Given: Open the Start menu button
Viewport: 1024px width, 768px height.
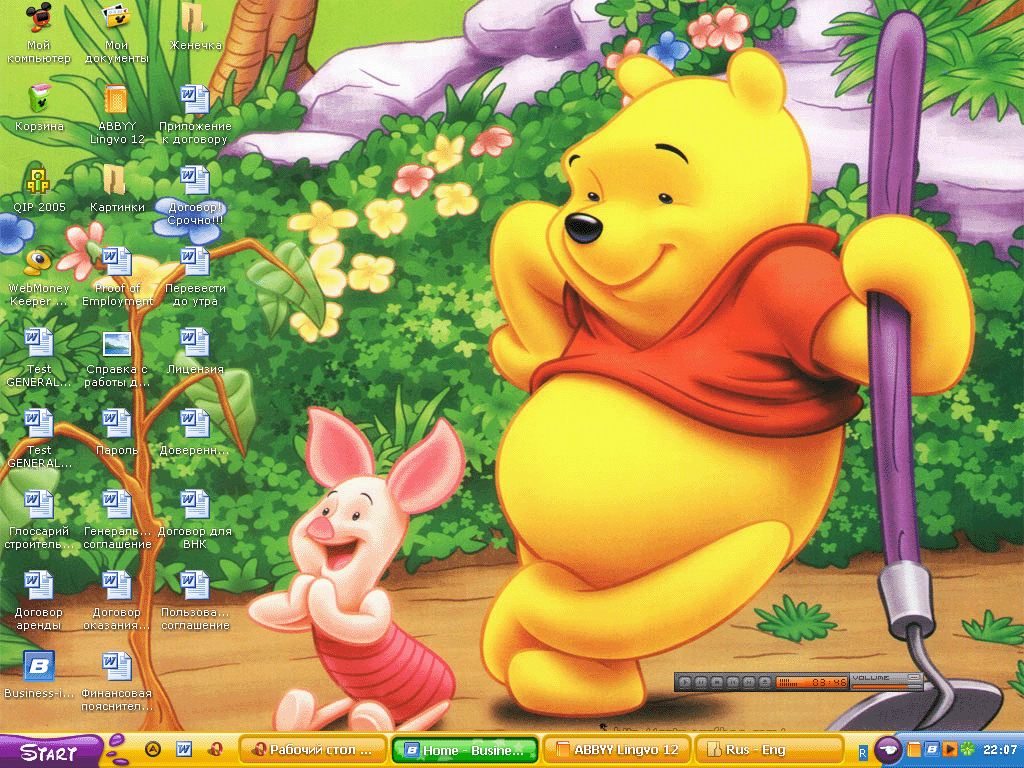Looking at the screenshot, I should [50, 752].
